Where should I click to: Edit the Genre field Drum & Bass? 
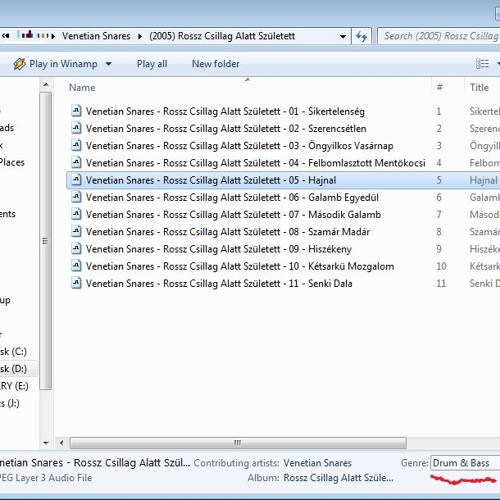[465, 463]
